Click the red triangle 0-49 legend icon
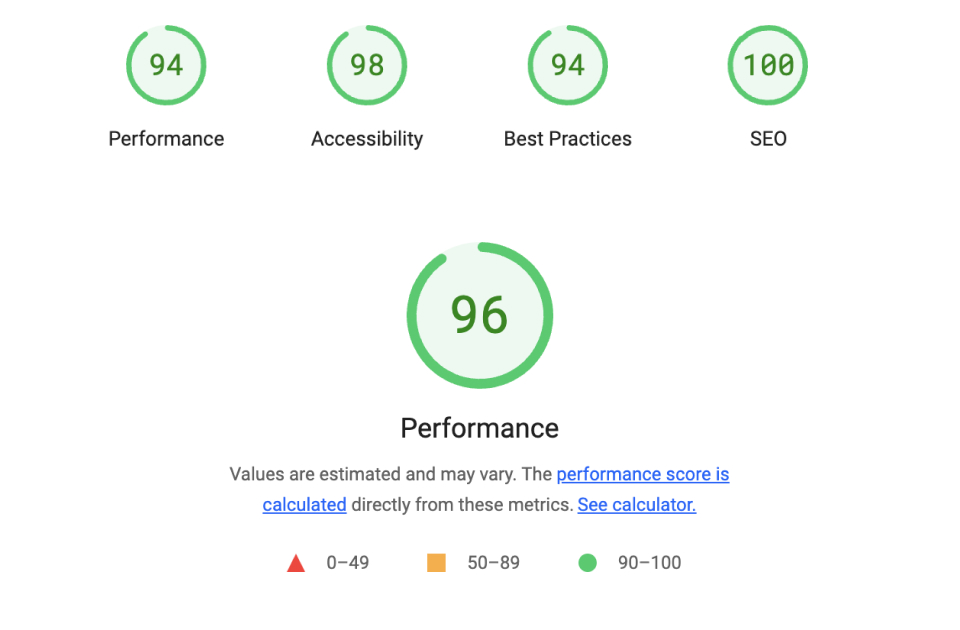 pos(296,562)
